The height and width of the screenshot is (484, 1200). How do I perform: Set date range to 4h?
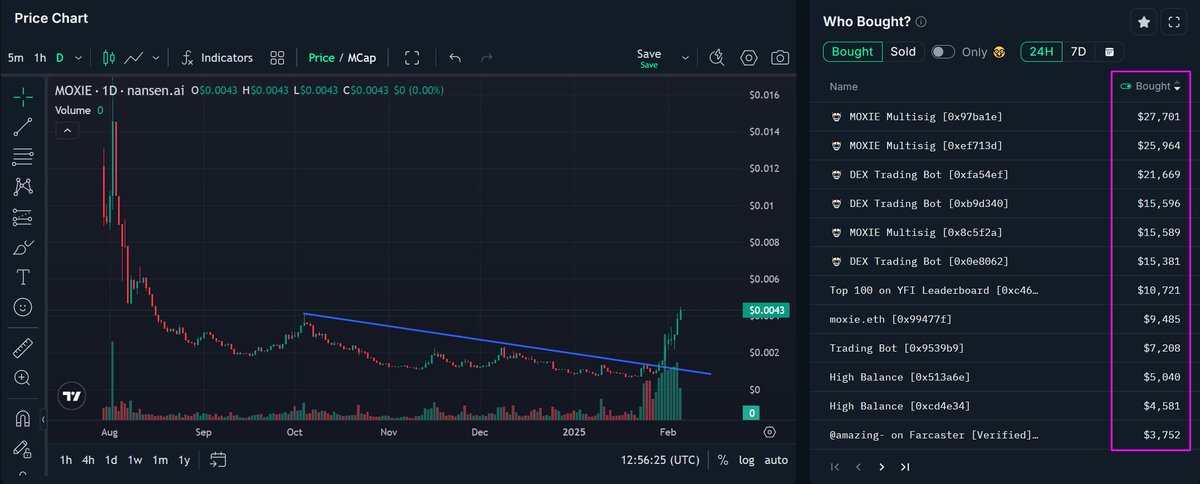click(x=89, y=460)
